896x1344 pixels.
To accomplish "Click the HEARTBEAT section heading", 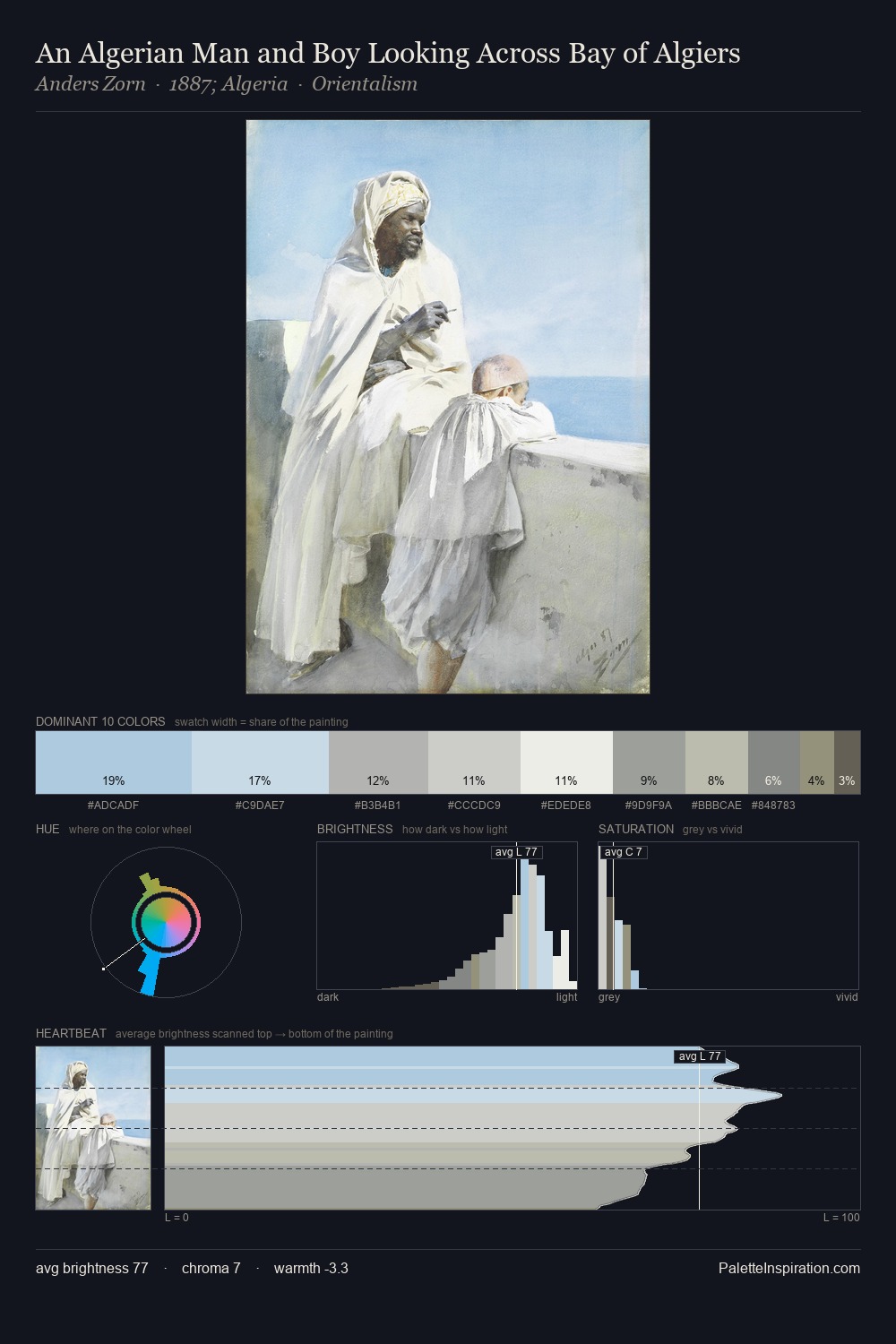I will tap(71, 1033).
